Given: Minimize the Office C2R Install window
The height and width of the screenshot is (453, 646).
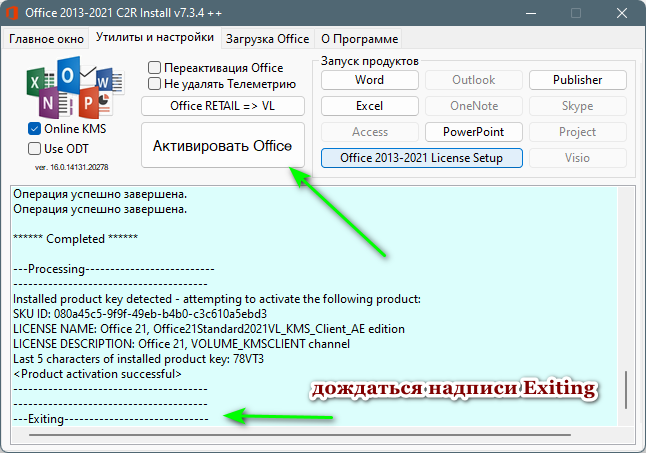Looking at the screenshot, I should (531, 13).
